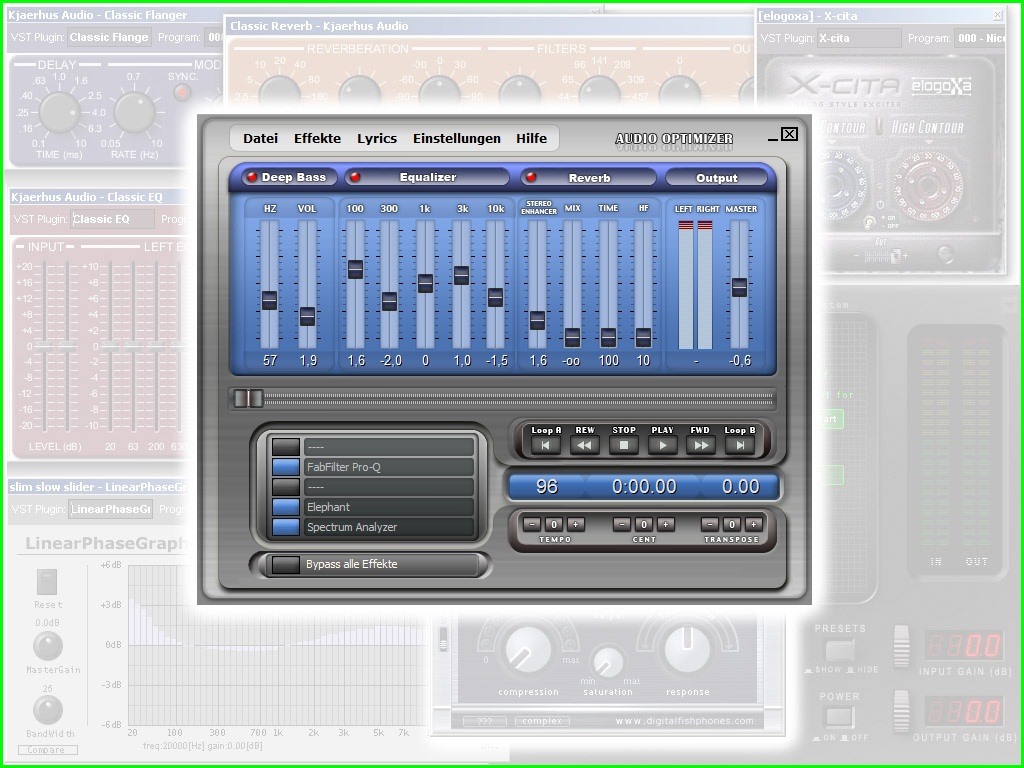Click the MASTER volume slider handle
Image resolution: width=1024 pixels, height=768 pixels.
click(739, 287)
